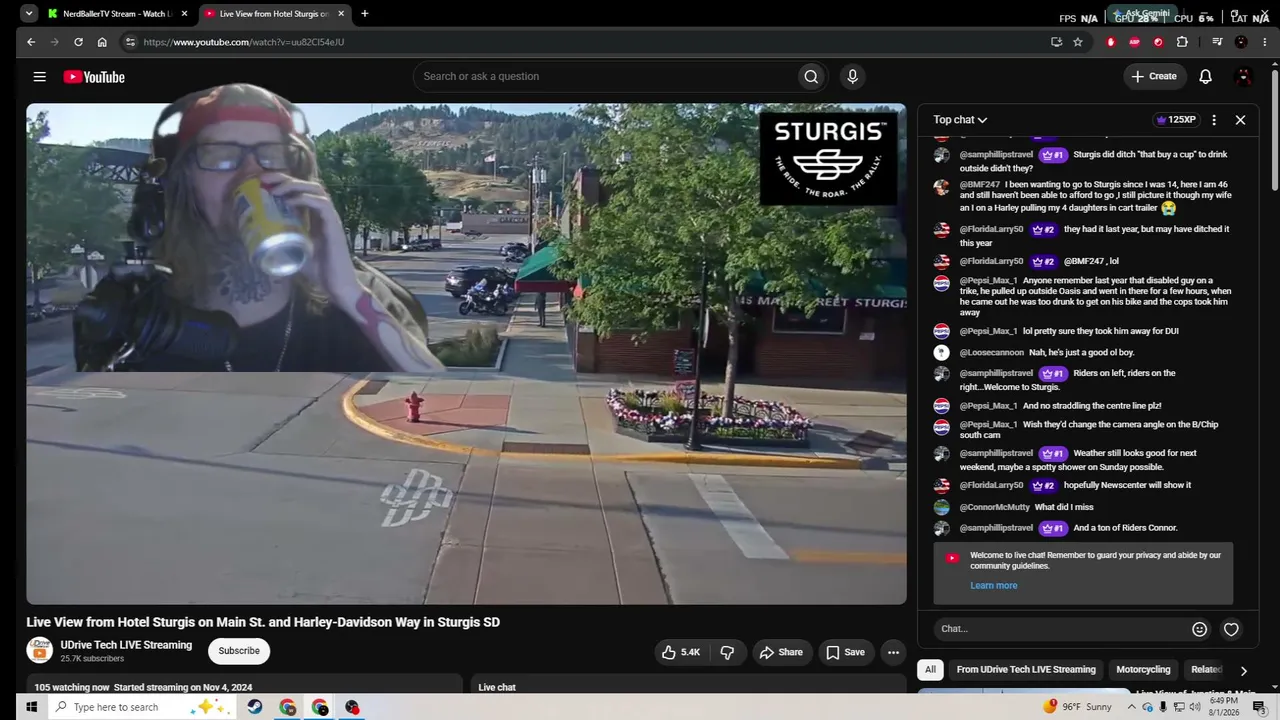
Task: Open @Loosecannoon's chat profile
Action: tap(991, 353)
